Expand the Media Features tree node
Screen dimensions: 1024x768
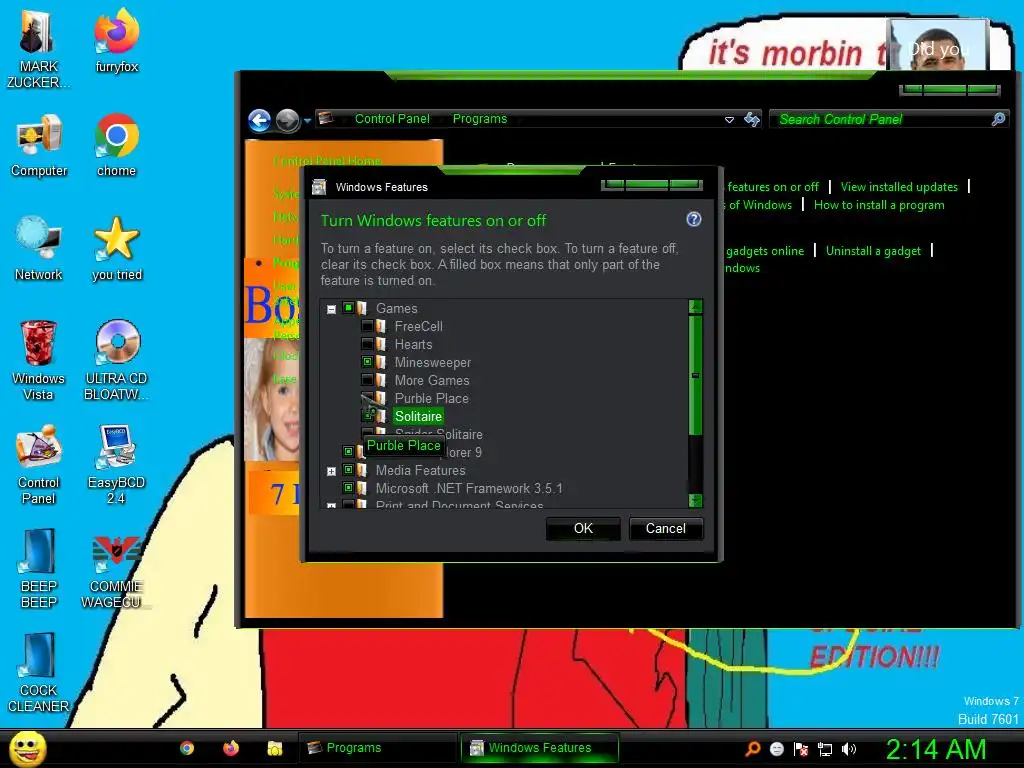[x=331, y=471]
